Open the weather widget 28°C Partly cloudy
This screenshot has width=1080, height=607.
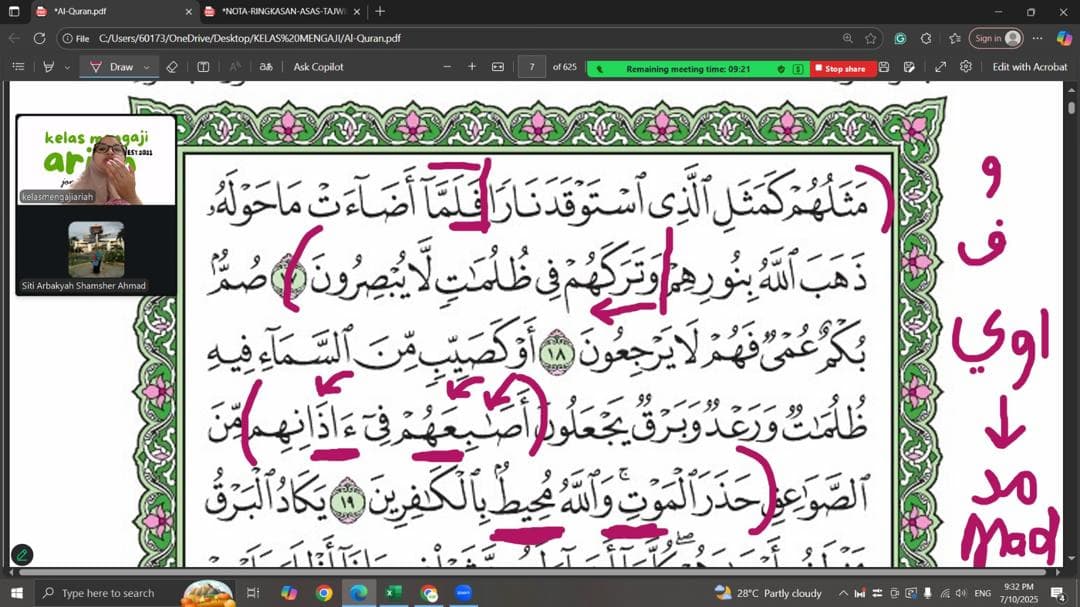[769, 593]
